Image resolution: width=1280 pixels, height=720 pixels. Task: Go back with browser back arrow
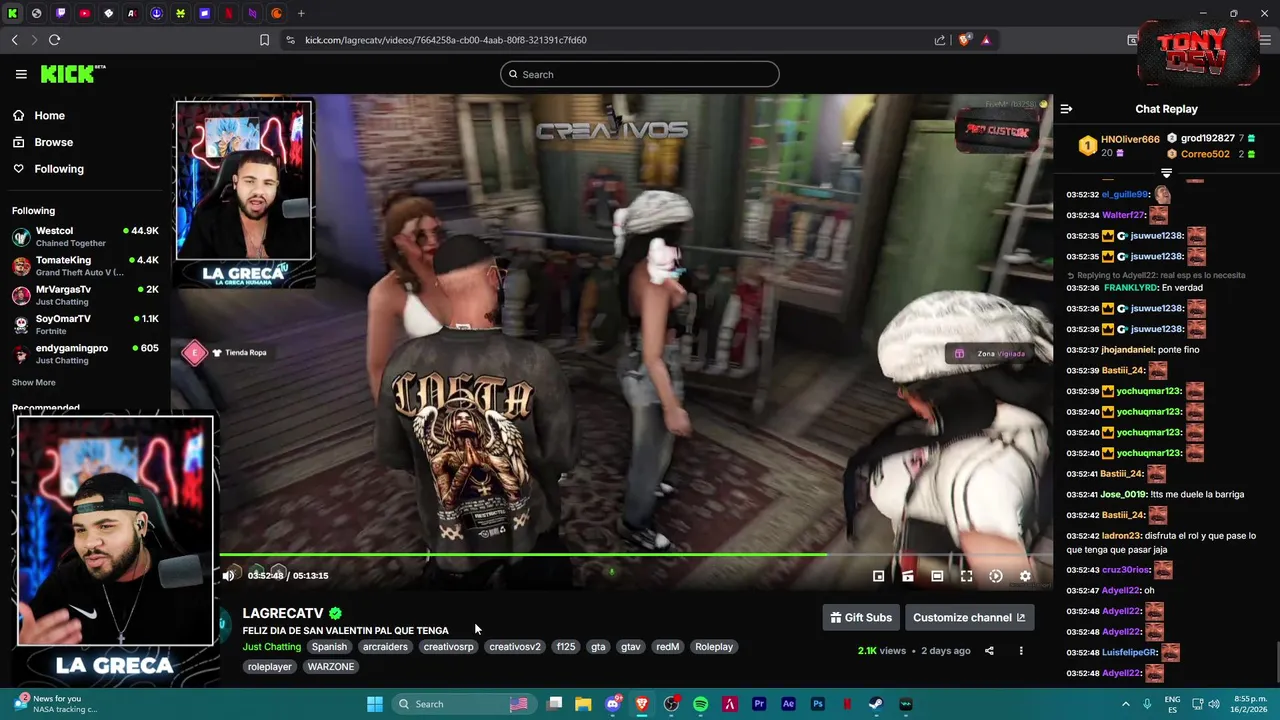pyautogui.click(x=14, y=40)
